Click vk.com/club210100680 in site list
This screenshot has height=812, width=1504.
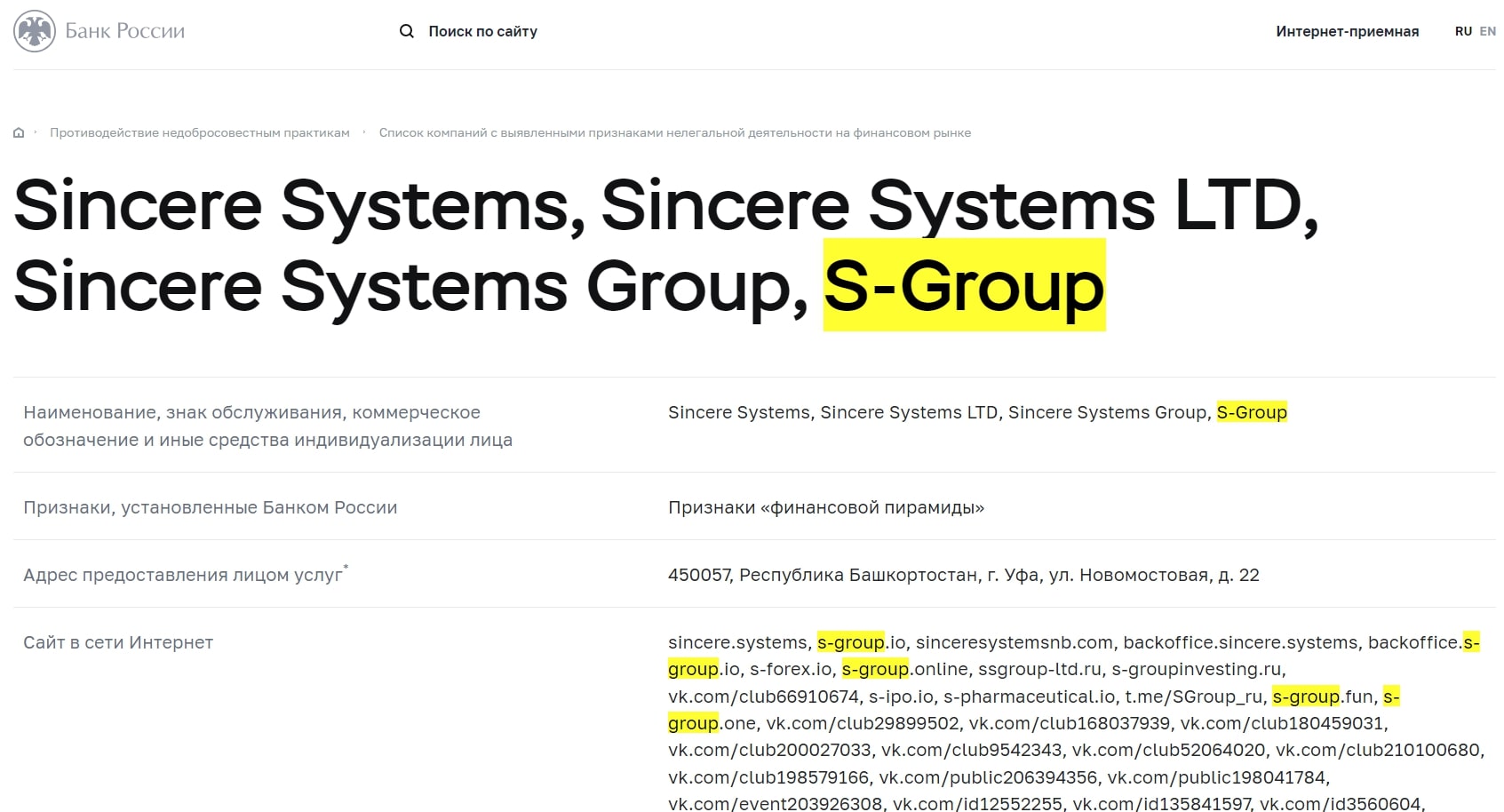click(1378, 750)
